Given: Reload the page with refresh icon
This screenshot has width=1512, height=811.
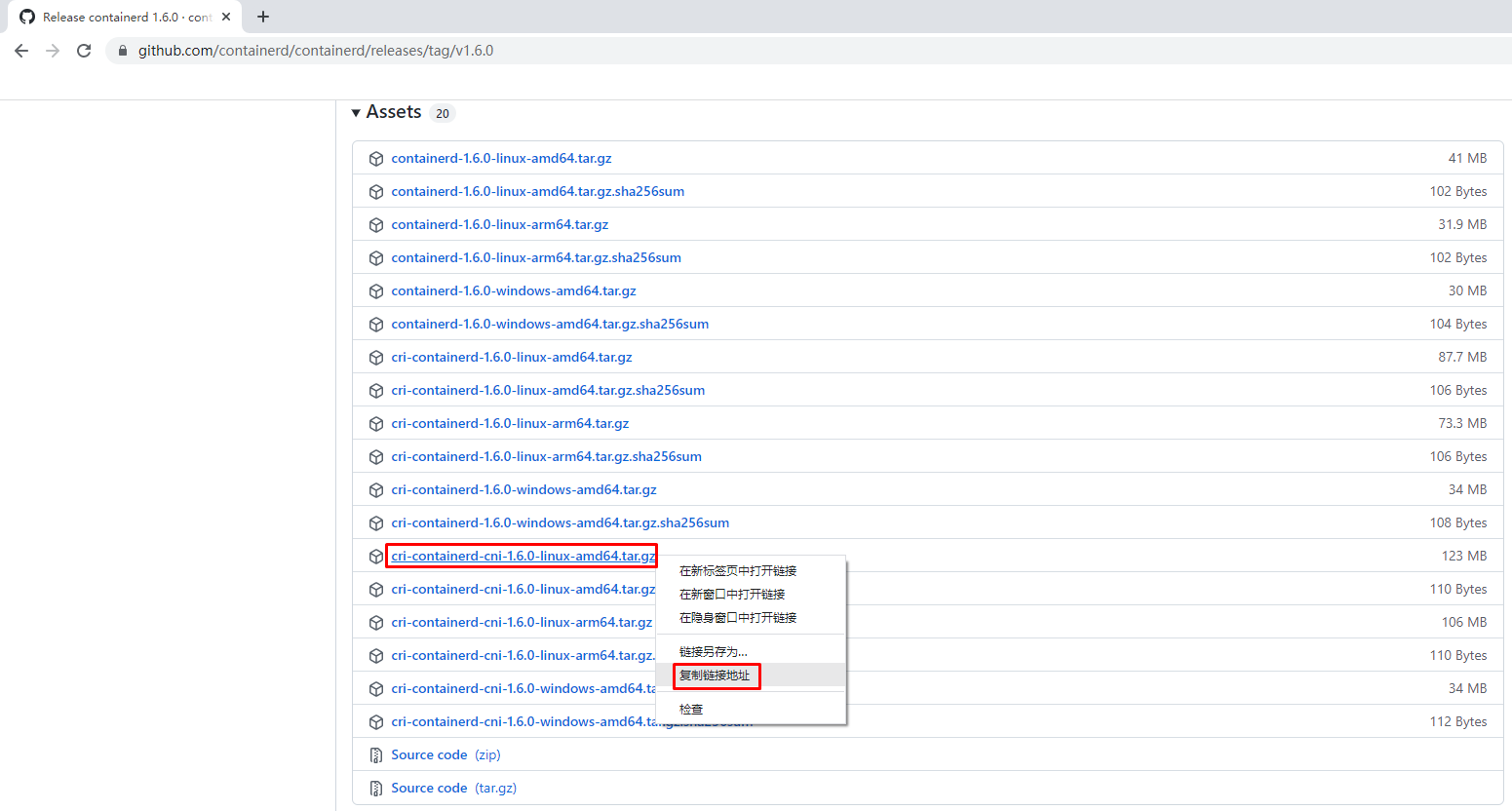Looking at the screenshot, I should tap(84, 51).
